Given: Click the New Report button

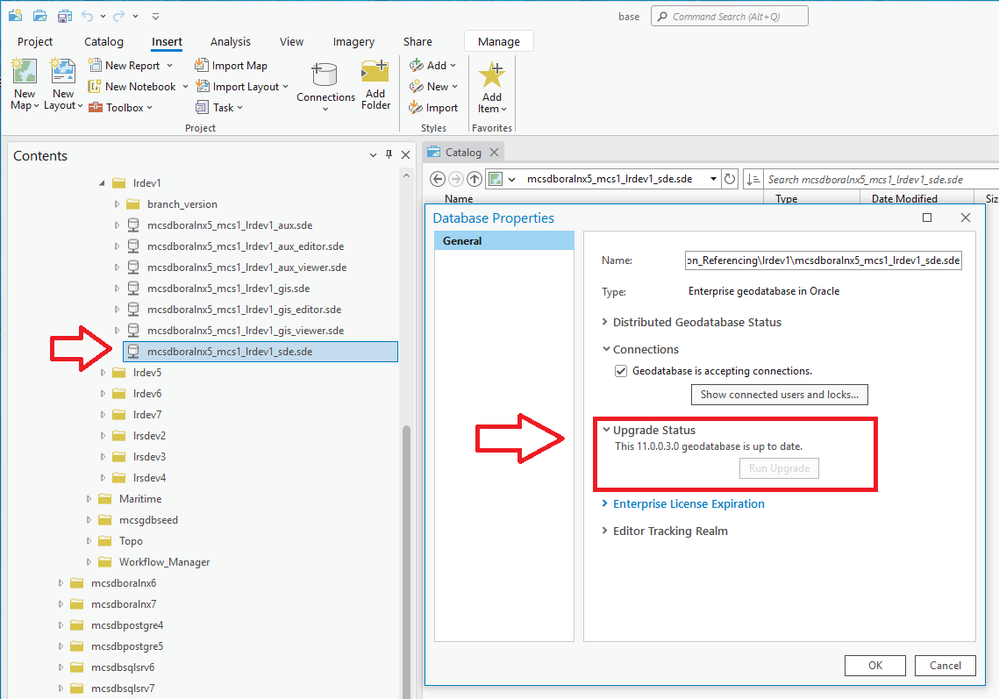Looking at the screenshot, I should click(131, 65).
